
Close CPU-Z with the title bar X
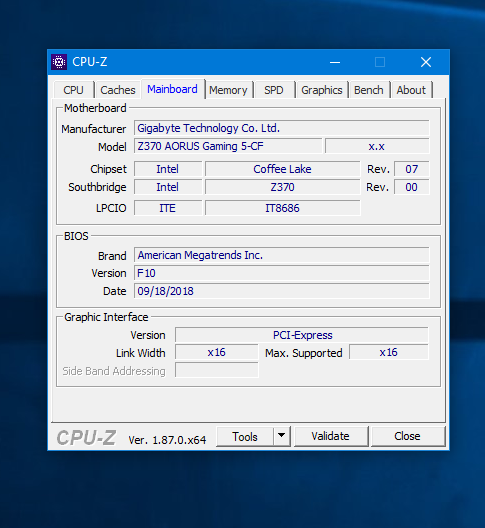(x=426, y=62)
